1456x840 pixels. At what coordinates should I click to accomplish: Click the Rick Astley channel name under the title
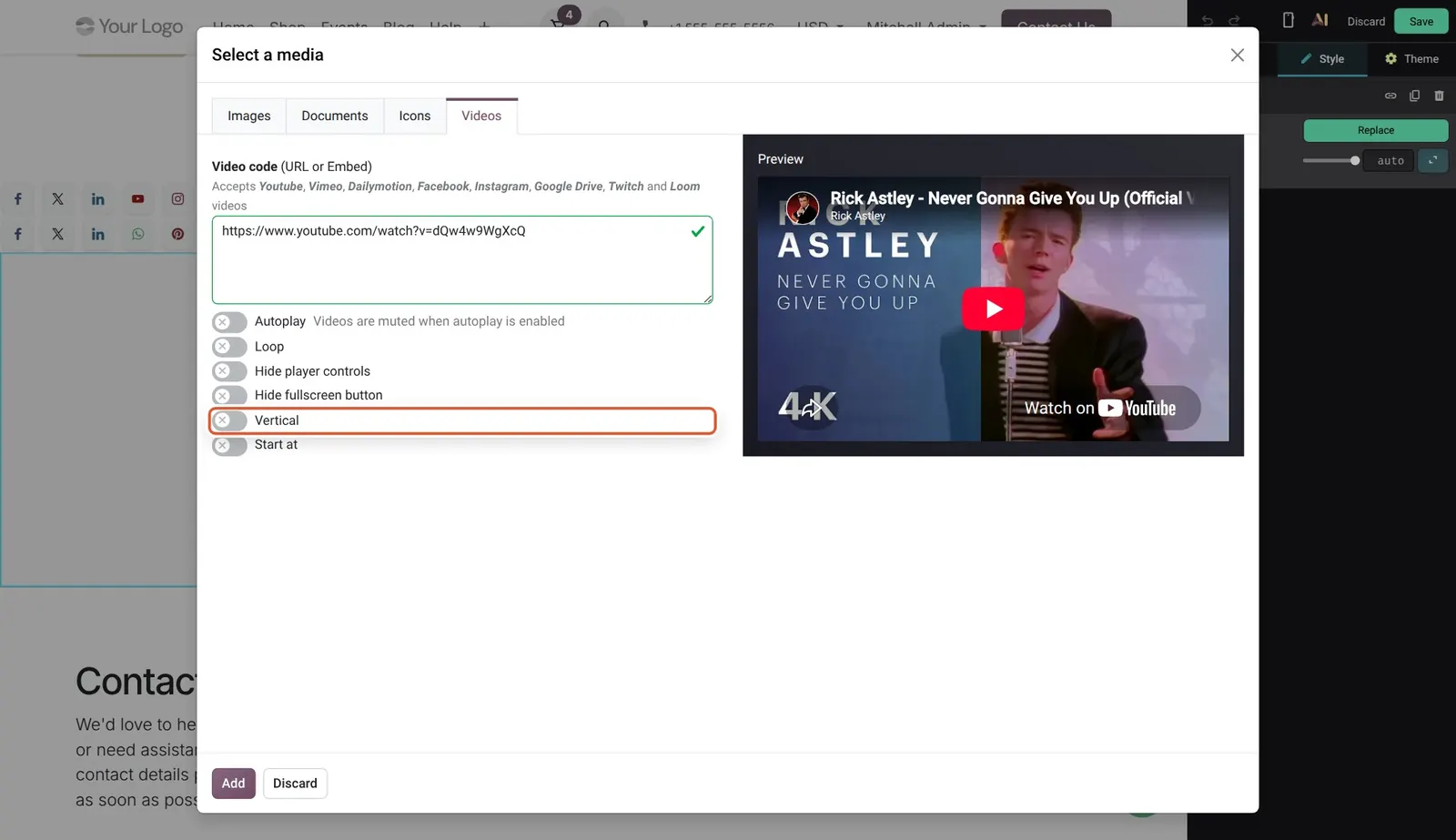tap(857, 216)
